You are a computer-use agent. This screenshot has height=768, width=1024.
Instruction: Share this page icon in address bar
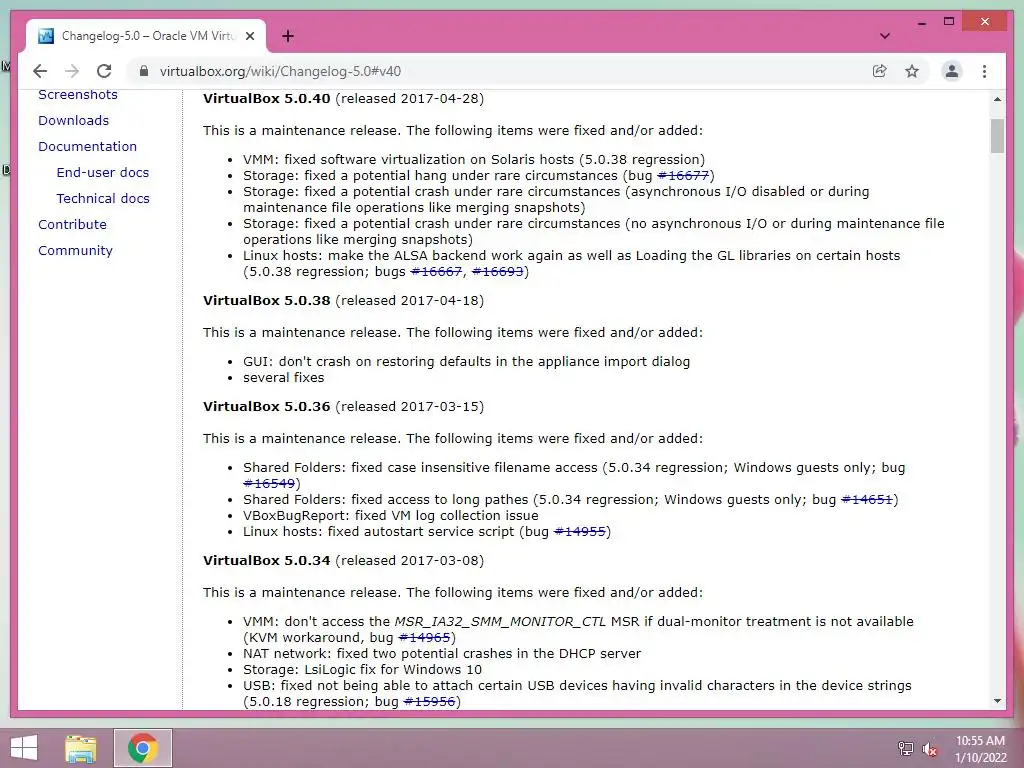tap(880, 71)
